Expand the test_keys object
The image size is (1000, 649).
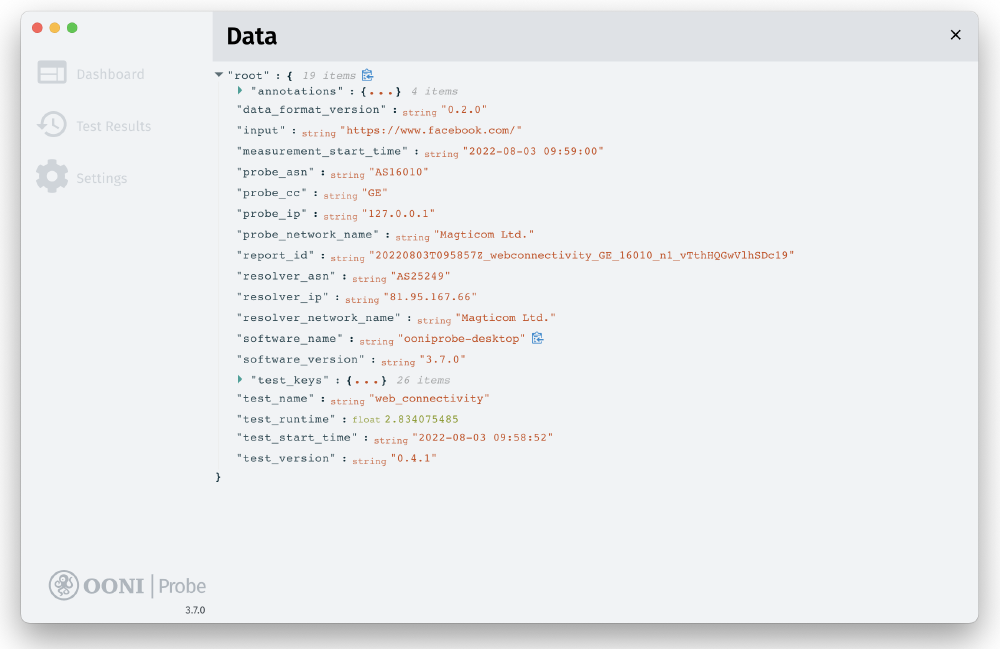239,380
